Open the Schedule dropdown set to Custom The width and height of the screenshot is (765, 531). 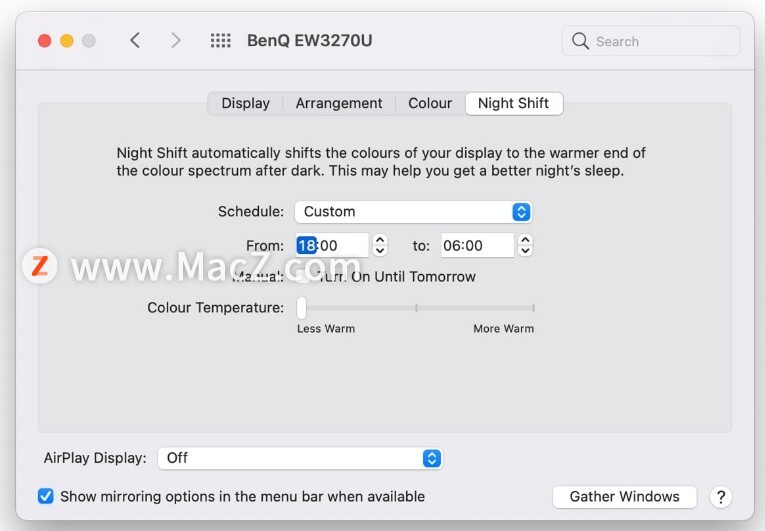click(413, 212)
